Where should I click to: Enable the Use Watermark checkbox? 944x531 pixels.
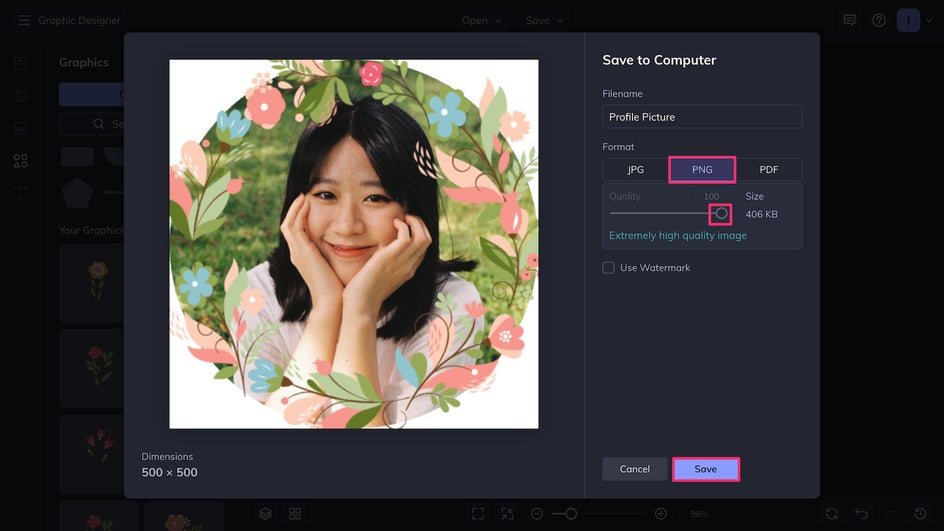(x=609, y=268)
